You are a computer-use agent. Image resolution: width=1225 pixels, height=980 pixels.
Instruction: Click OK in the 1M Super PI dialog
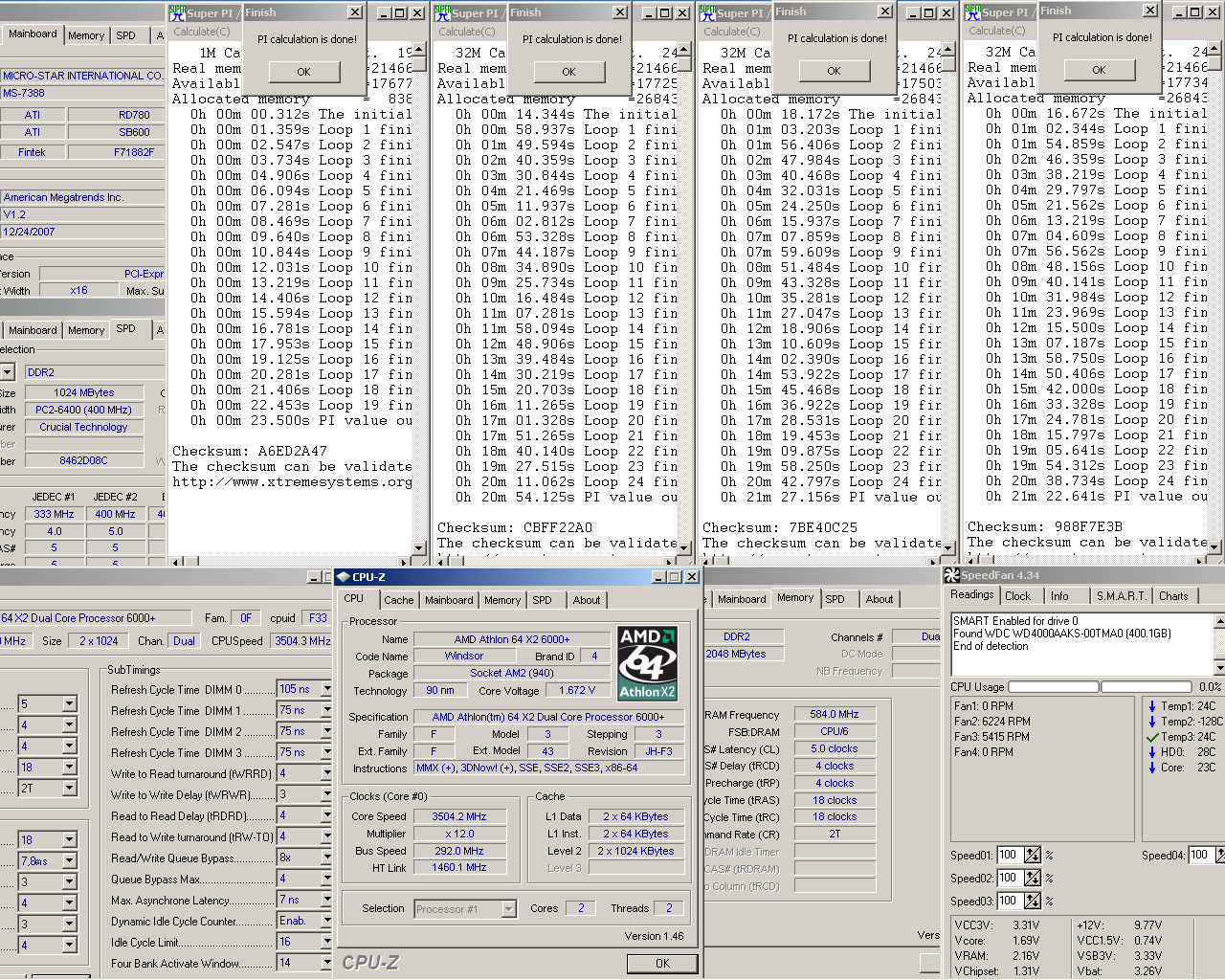click(x=303, y=72)
